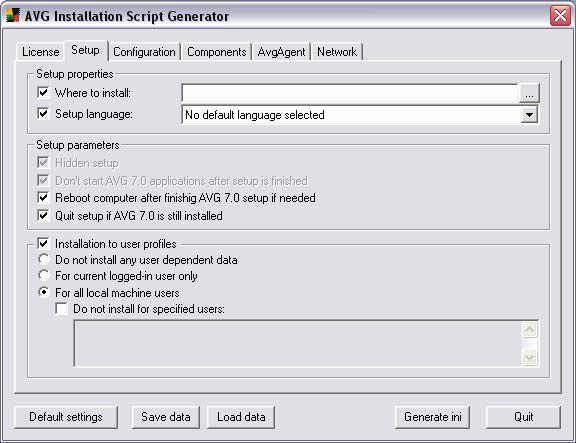The width and height of the screenshot is (576, 443).
Task: Click inside the specified users list box
Action: 298,343
